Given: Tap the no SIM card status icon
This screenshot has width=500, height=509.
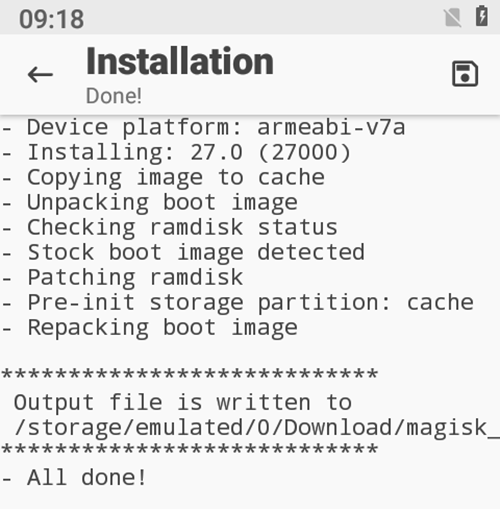Looking at the screenshot, I should point(453,17).
